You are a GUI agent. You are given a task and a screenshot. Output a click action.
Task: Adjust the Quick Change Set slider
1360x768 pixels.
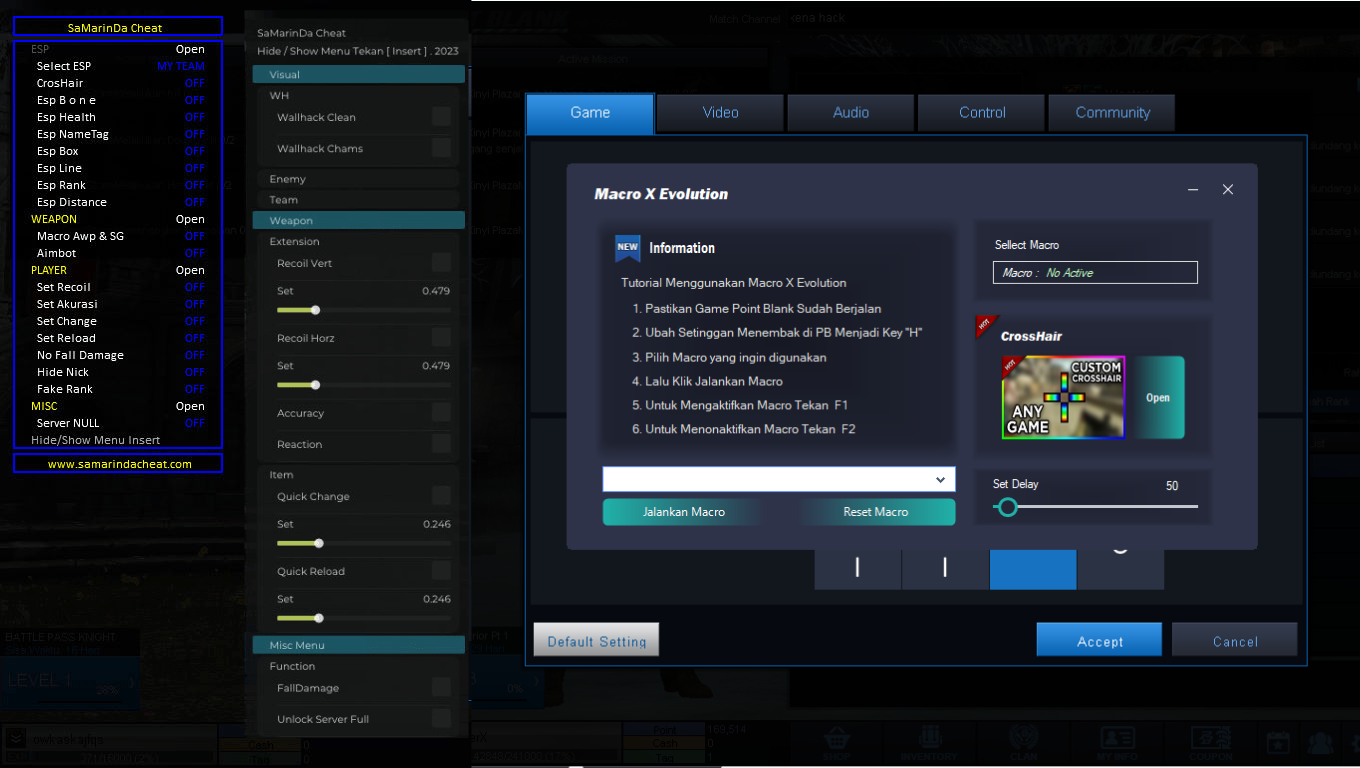click(x=363, y=543)
